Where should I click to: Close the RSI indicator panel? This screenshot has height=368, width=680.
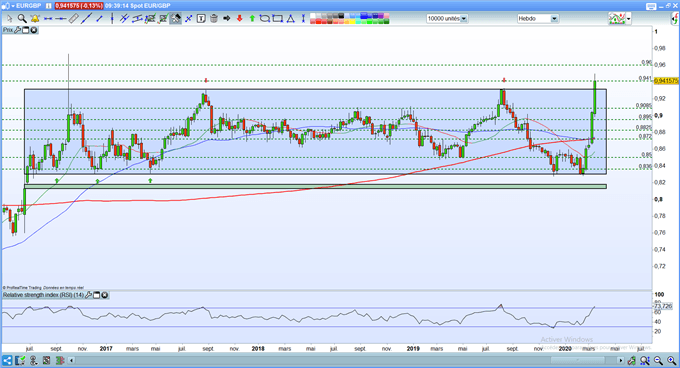(x=105, y=295)
